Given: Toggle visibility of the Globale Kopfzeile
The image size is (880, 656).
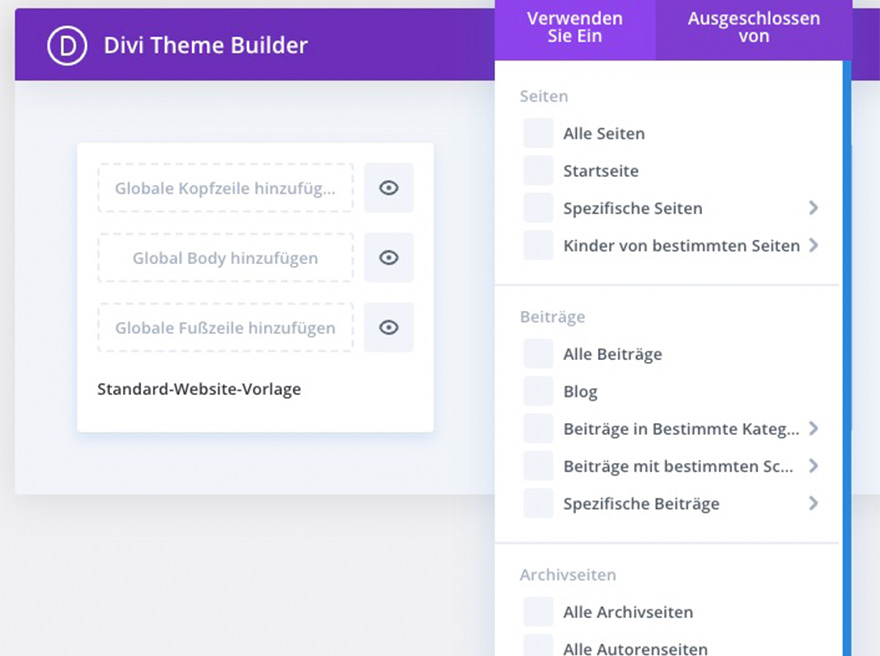Looking at the screenshot, I should click(388, 188).
